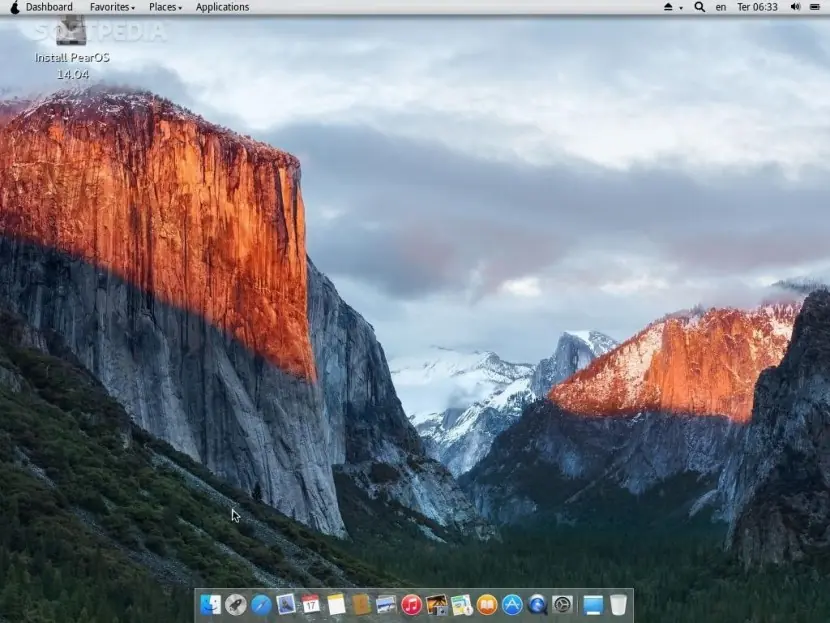Open the Preview photo viewer icon
Viewport: 830px width, 623px height.
pyautogui.click(x=386, y=604)
